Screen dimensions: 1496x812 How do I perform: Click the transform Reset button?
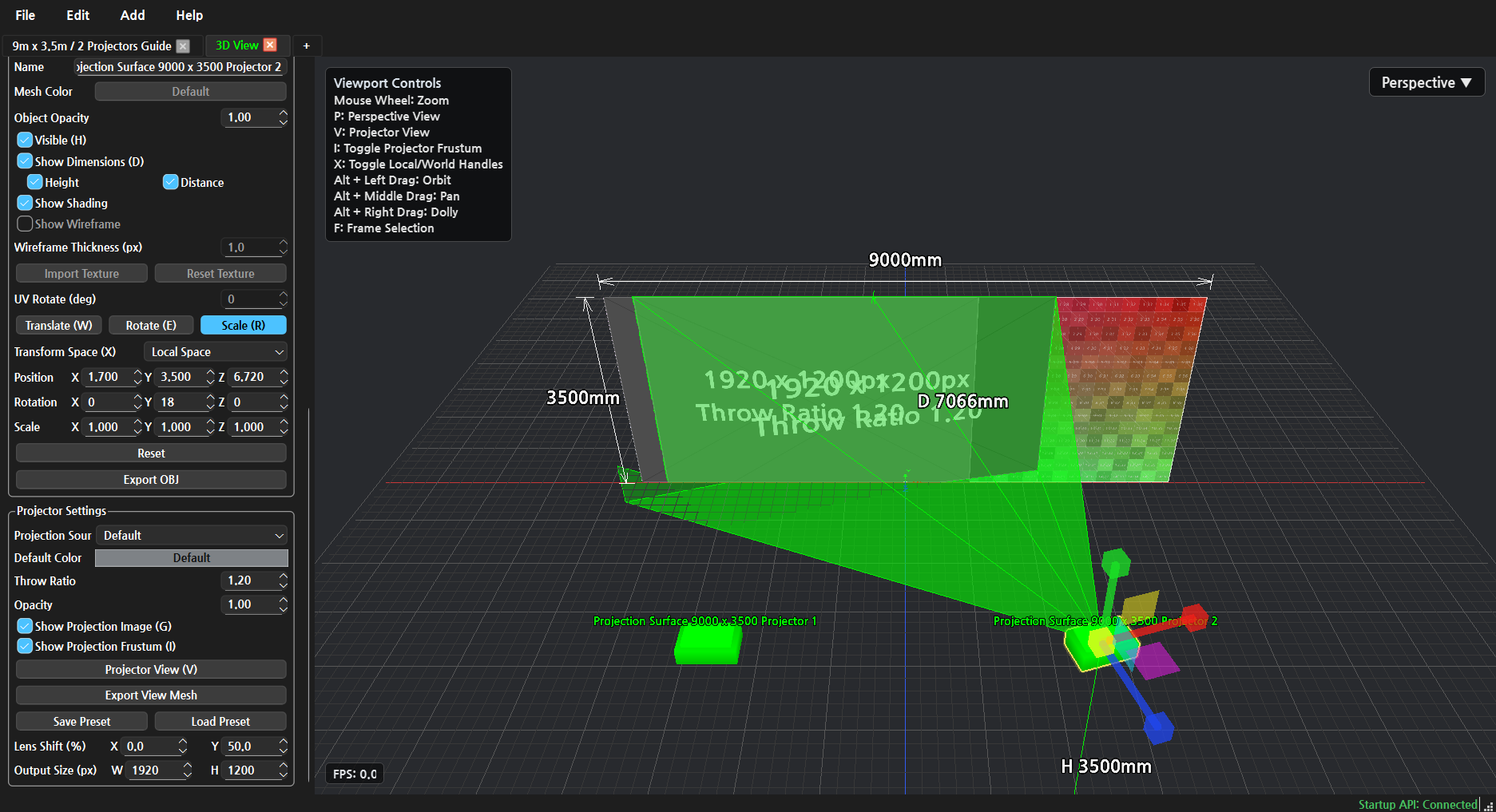click(151, 453)
